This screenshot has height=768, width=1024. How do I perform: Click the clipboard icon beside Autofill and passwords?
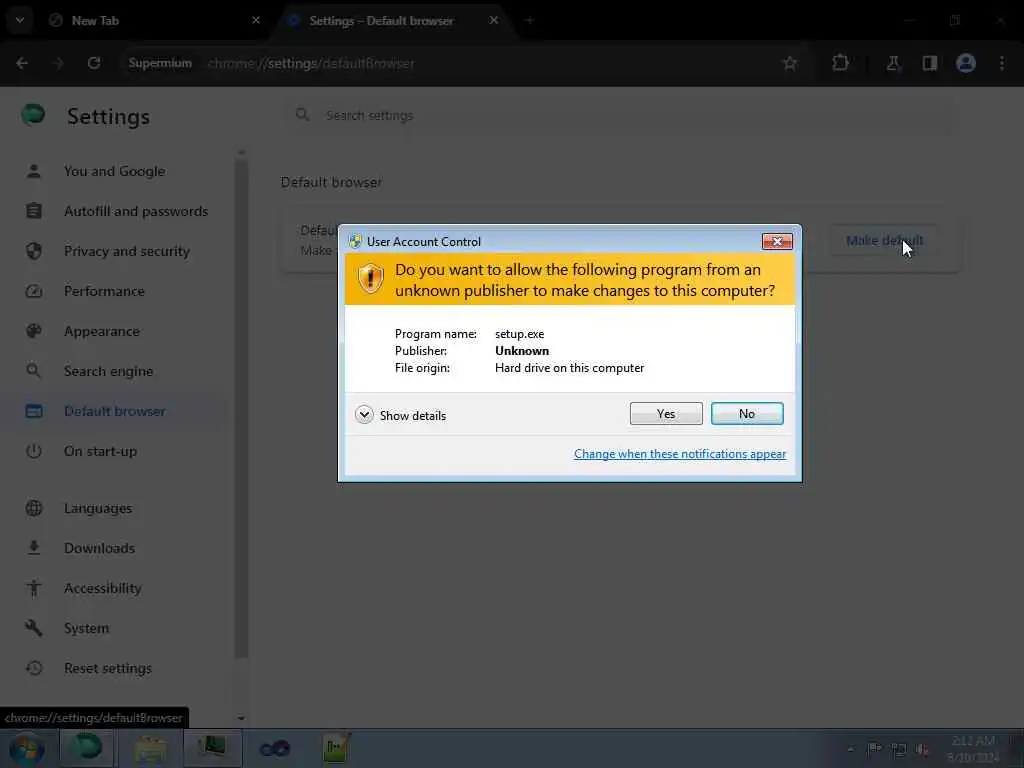tap(34, 211)
